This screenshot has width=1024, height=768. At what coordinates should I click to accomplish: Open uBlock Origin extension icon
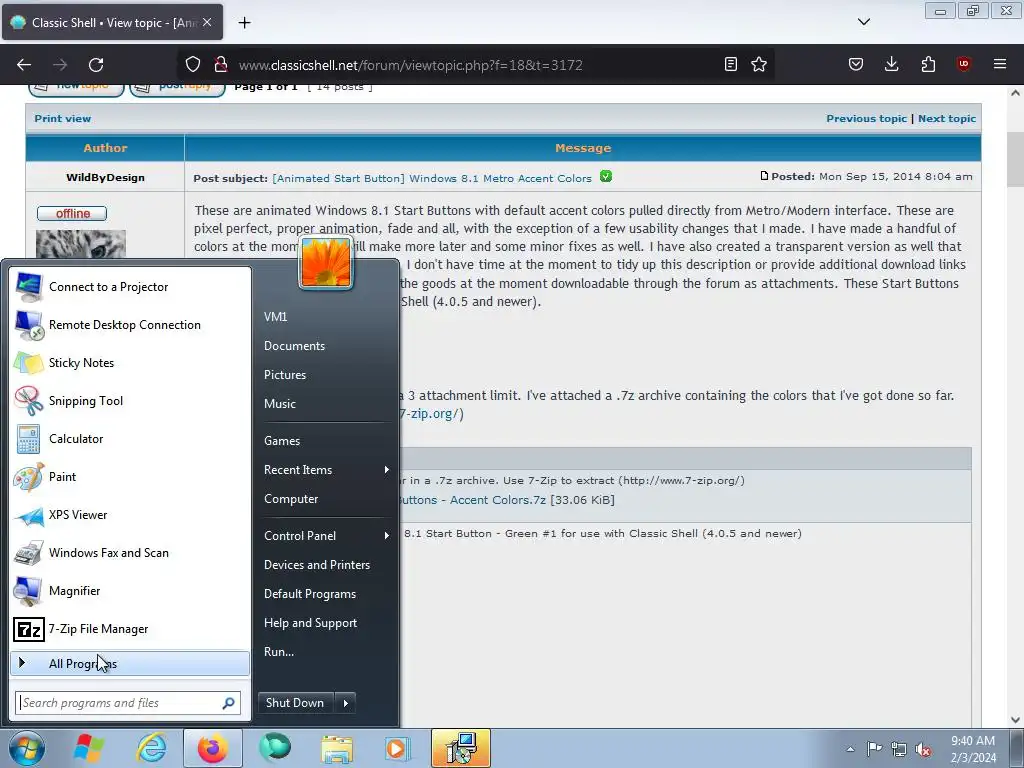click(963, 65)
